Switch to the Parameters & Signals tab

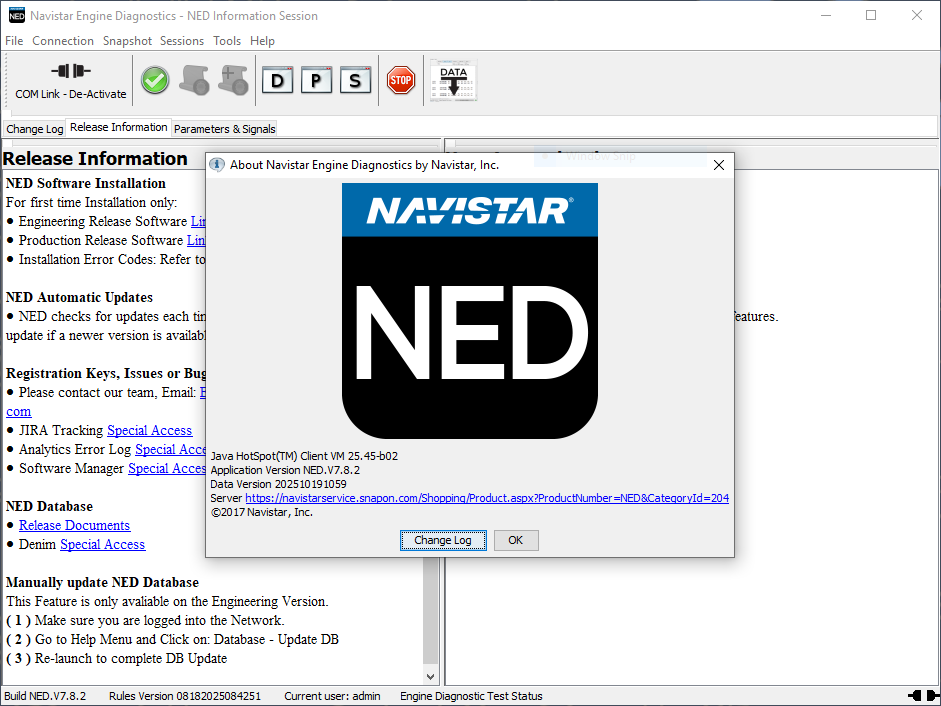point(224,128)
